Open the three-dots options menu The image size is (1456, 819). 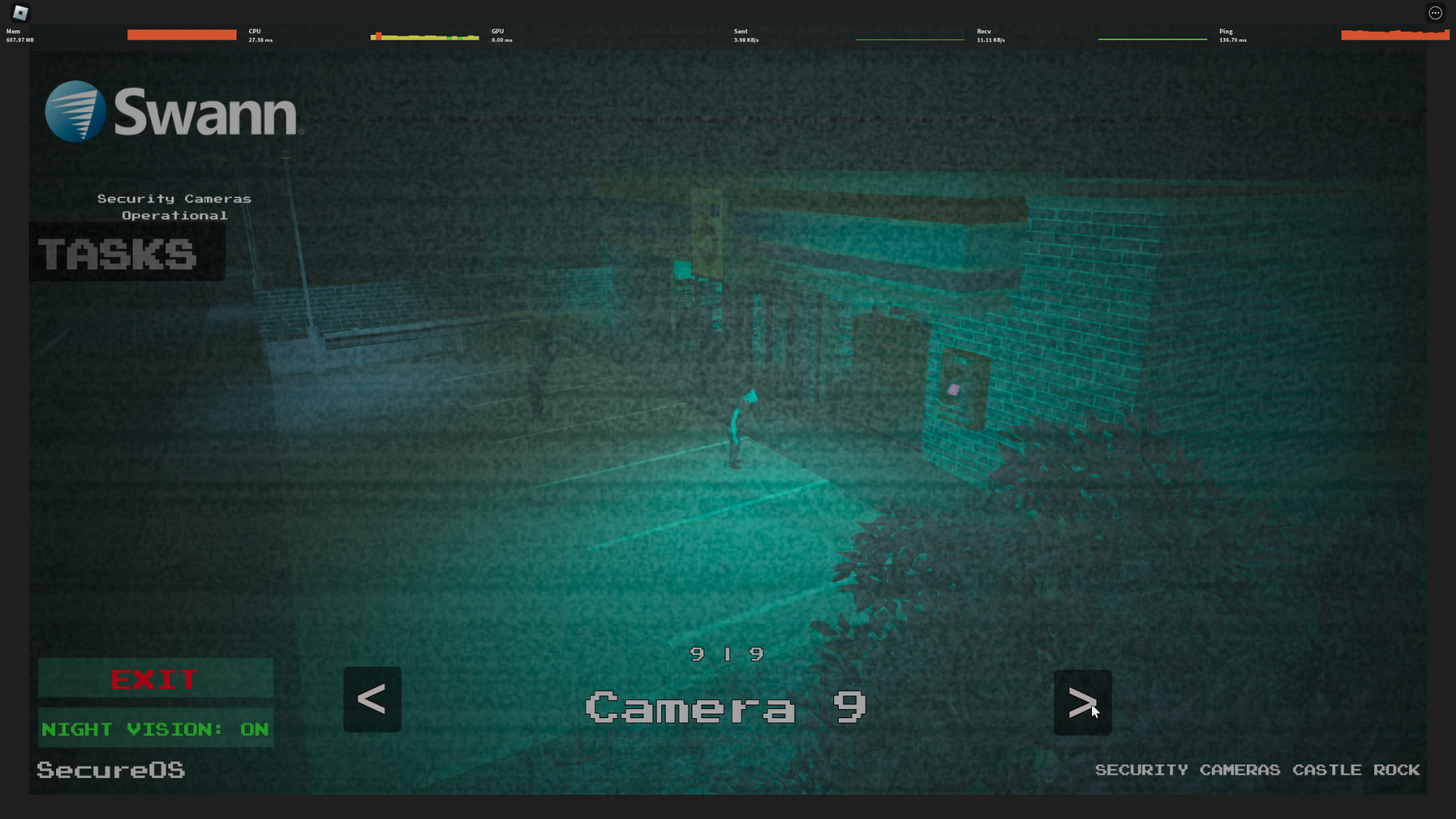tap(1435, 12)
